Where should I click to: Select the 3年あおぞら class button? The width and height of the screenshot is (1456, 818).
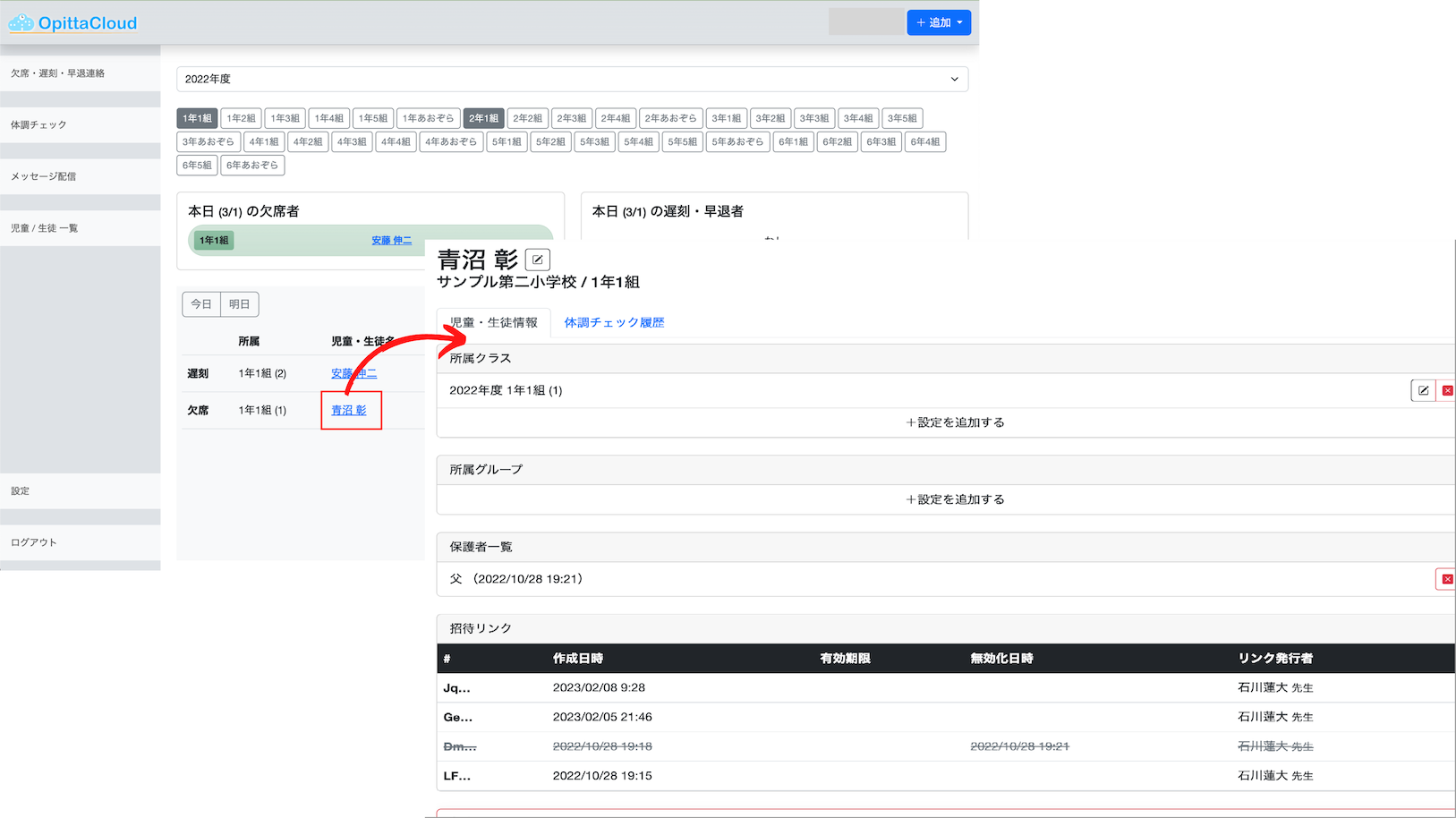click(x=209, y=141)
